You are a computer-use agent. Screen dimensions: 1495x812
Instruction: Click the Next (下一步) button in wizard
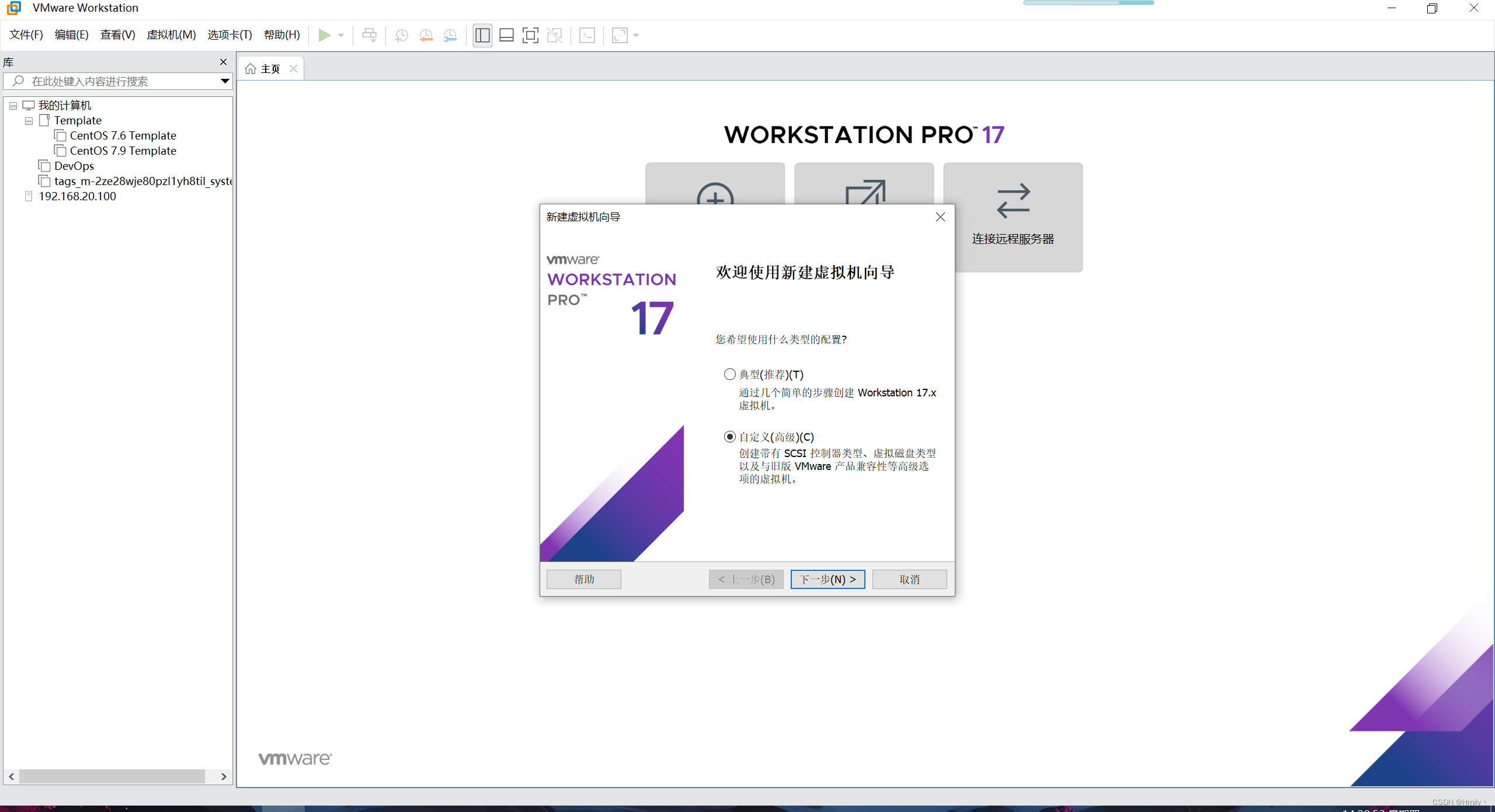click(x=828, y=579)
